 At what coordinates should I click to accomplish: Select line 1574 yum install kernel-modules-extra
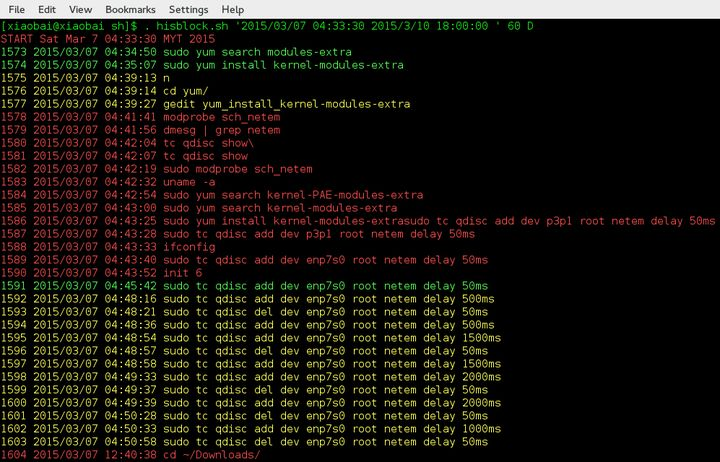coord(202,65)
